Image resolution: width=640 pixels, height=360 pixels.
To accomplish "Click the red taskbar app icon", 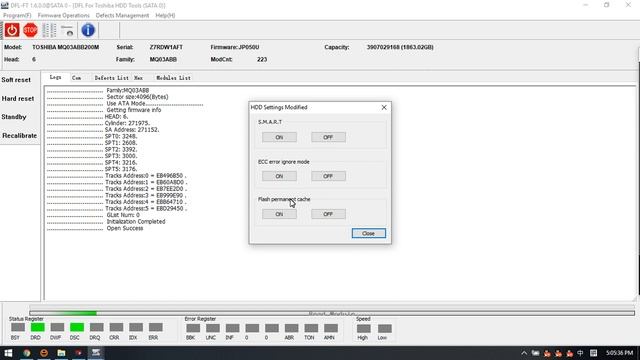I will pos(78,353).
